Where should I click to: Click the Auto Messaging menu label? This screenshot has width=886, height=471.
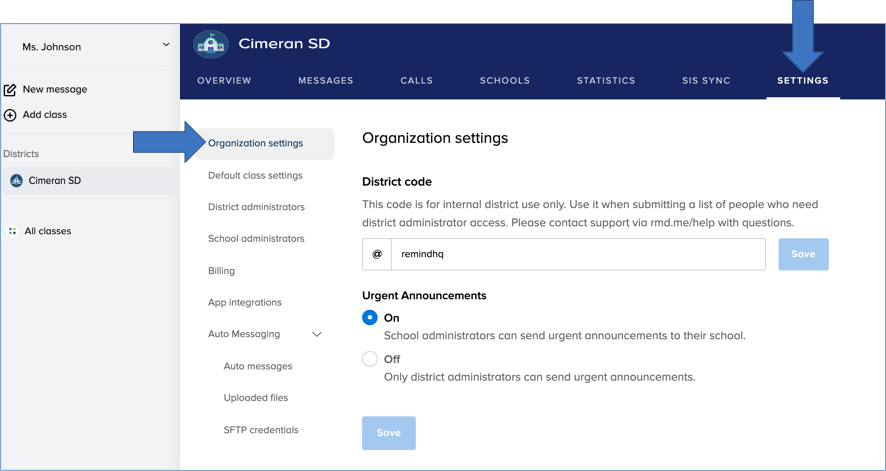point(244,334)
